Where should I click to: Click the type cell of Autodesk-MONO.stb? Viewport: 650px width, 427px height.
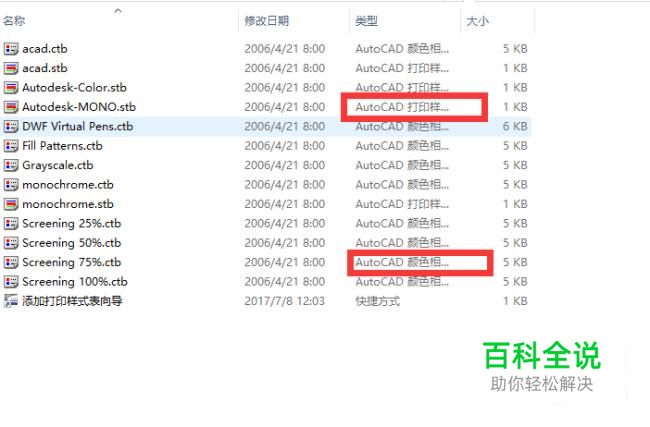(402, 107)
